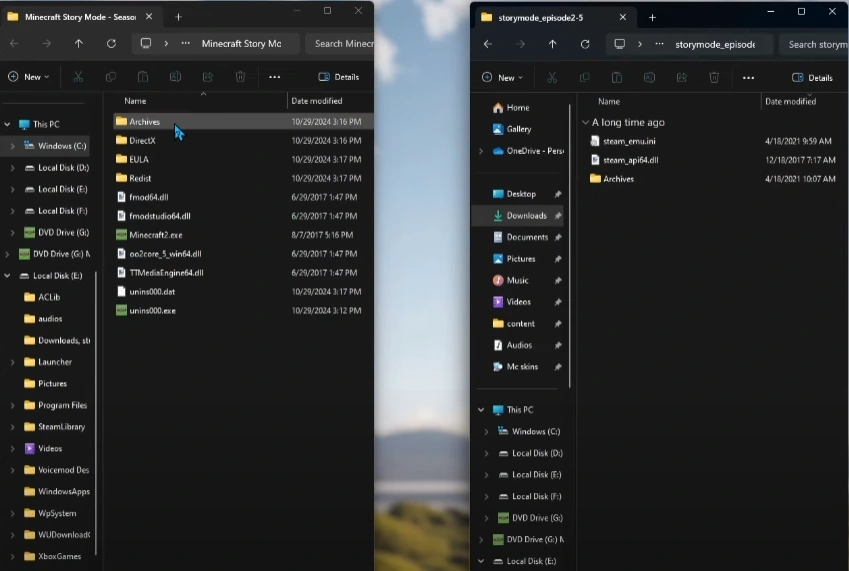Open New dropdown in left window
Viewport: 849px width, 571px height.
point(29,77)
